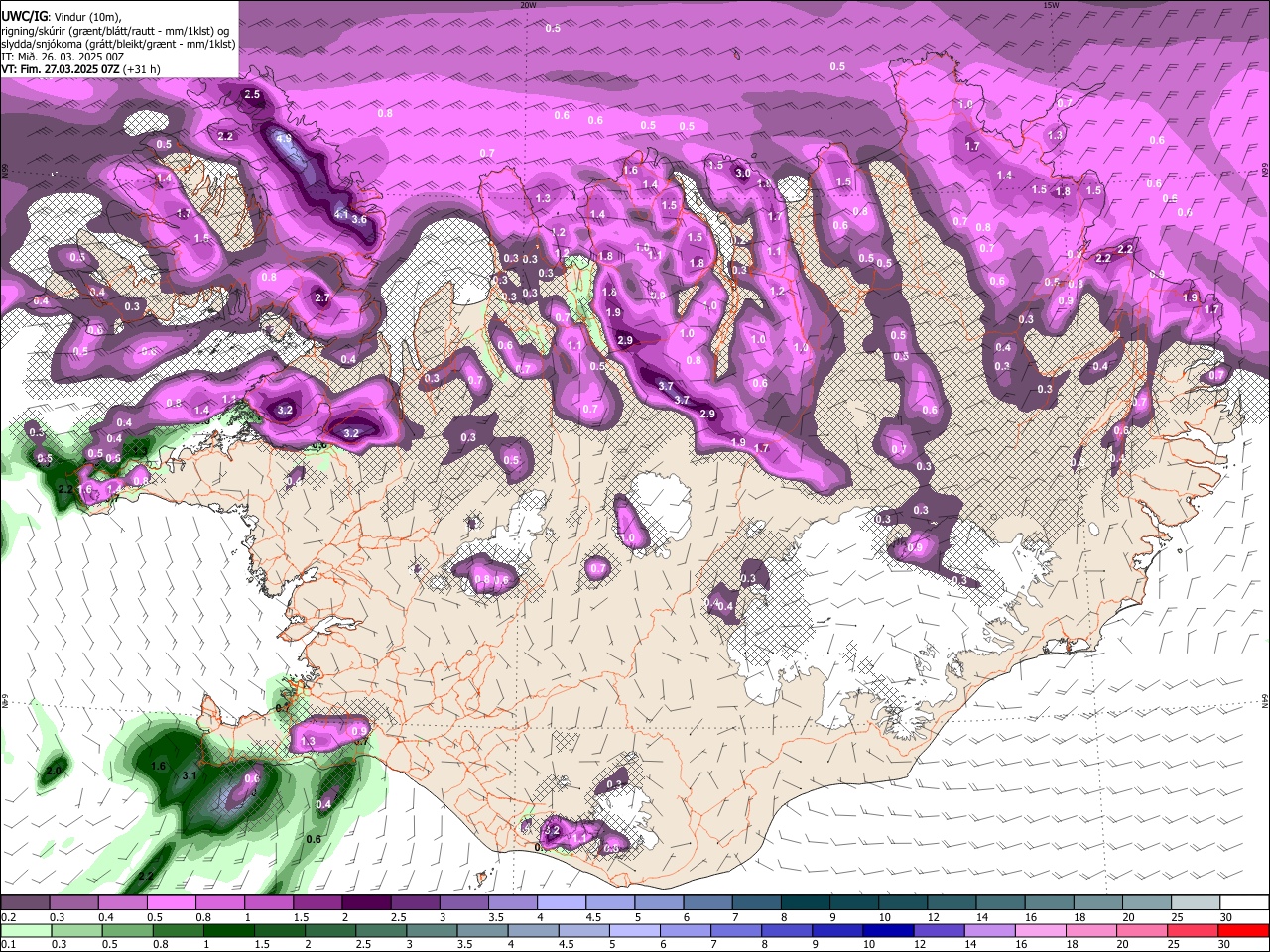Select the white 30 swatch in upper scale
The height and width of the screenshot is (952, 1270).
point(1244,903)
